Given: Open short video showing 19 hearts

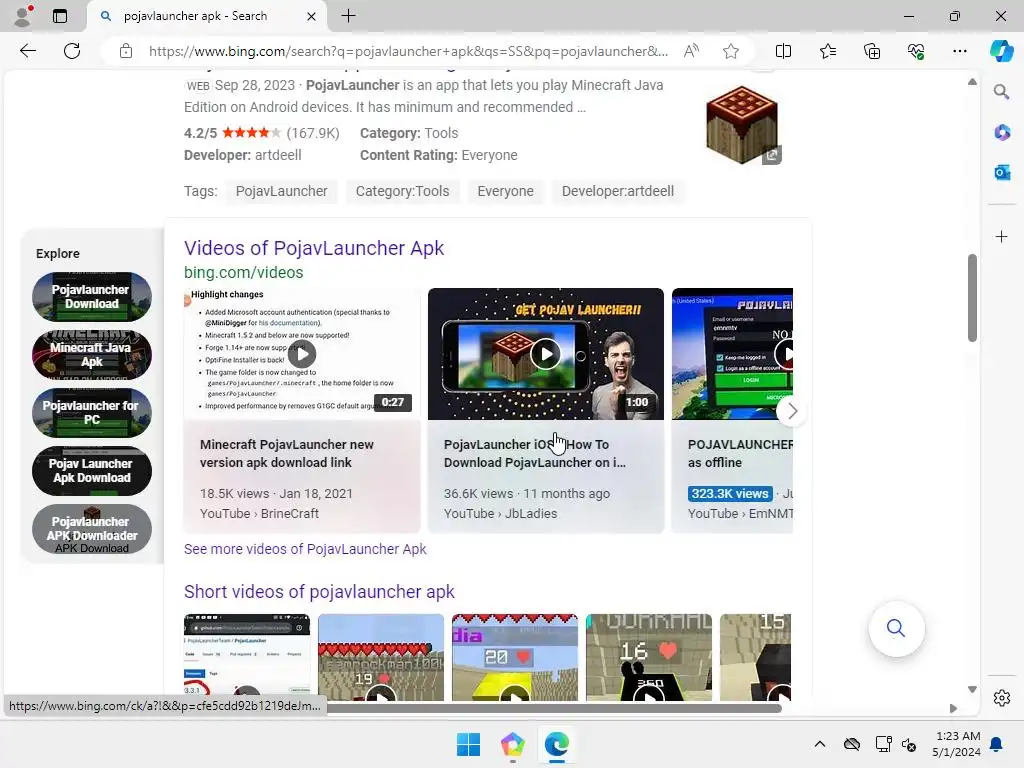Looking at the screenshot, I should point(381,656).
